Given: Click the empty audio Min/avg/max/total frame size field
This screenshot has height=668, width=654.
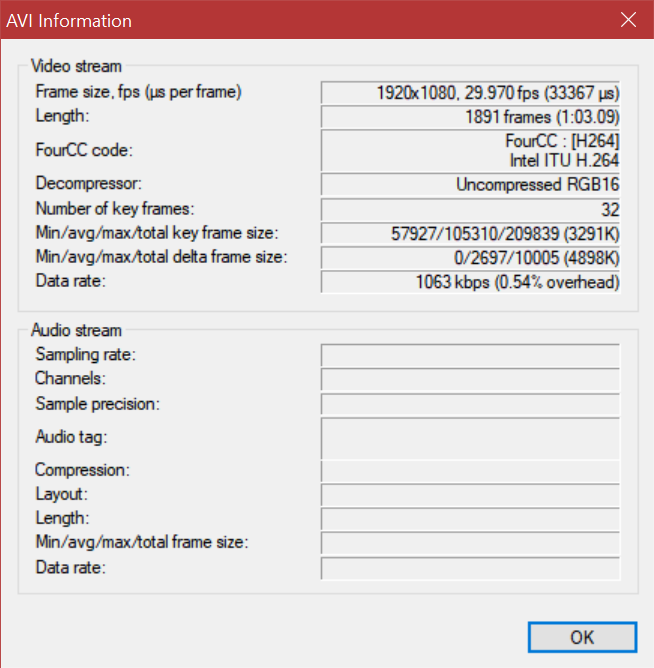Looking at the screenshot, I should pos(470,543).
